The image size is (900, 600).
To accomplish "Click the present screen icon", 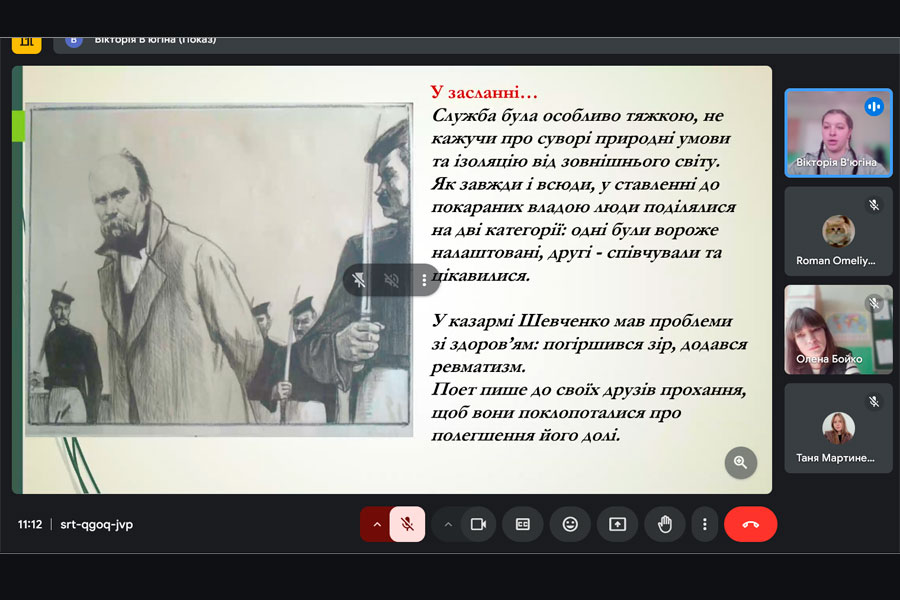I will 617,524.
